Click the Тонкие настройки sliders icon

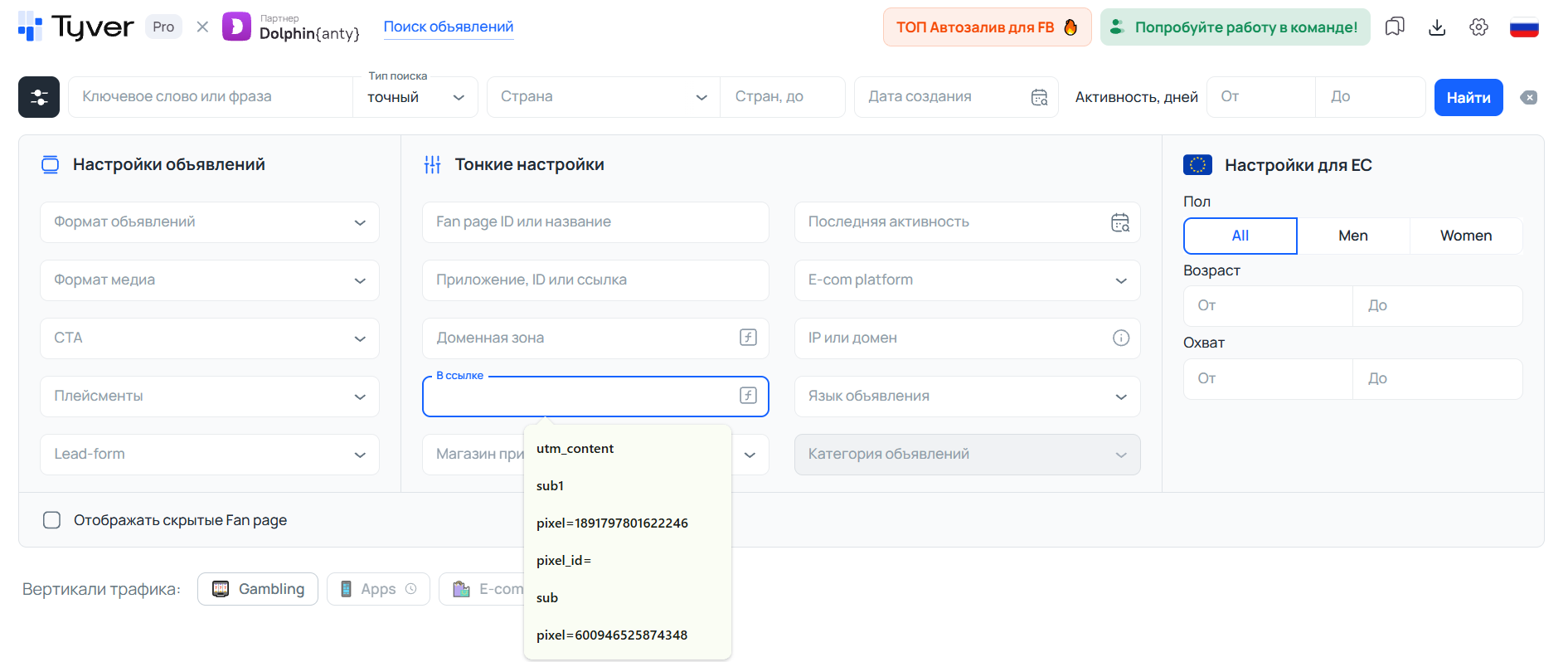pos(432,164)
